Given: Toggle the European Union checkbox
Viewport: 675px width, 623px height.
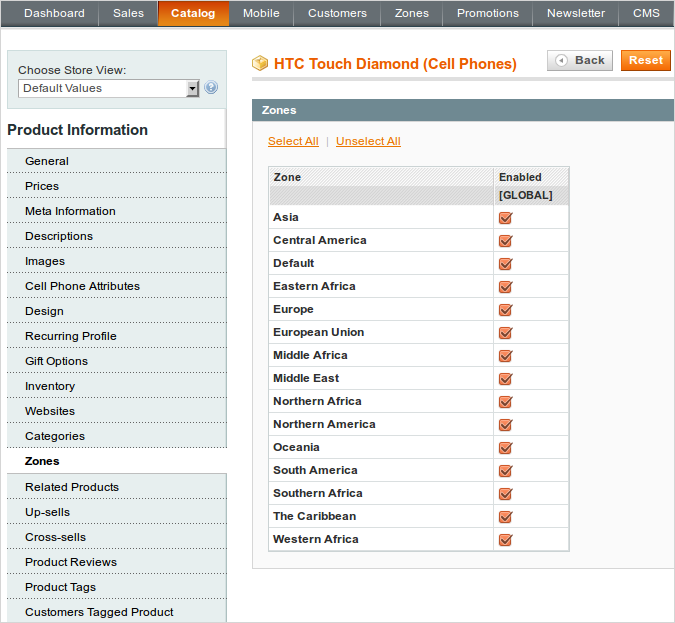Looking at the screenshot, I should 505,333.
